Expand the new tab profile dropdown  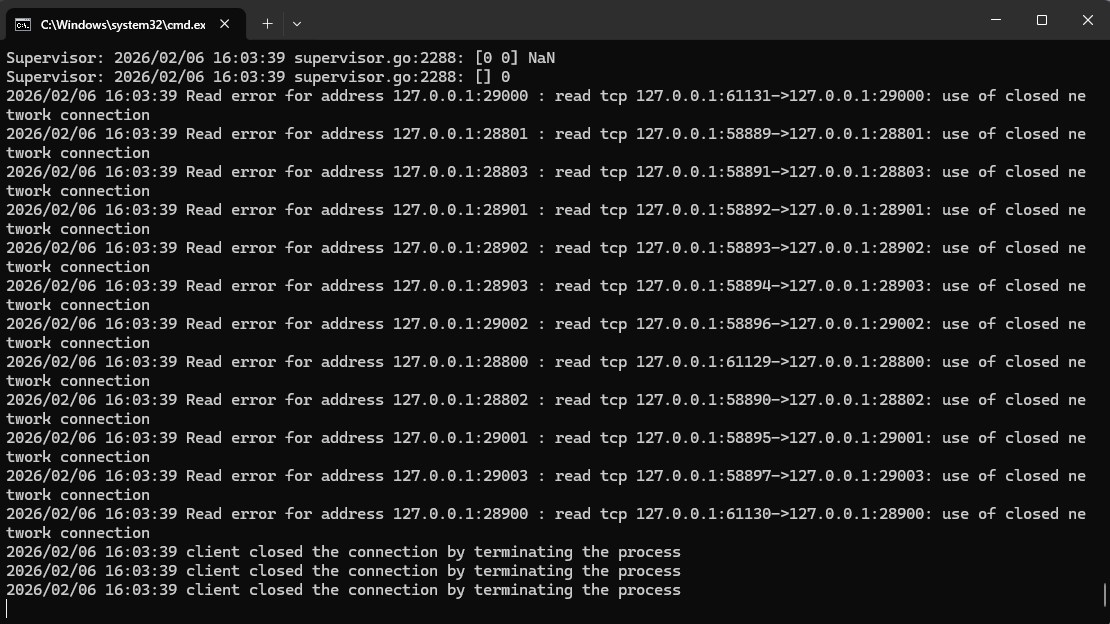coord(296,23)
